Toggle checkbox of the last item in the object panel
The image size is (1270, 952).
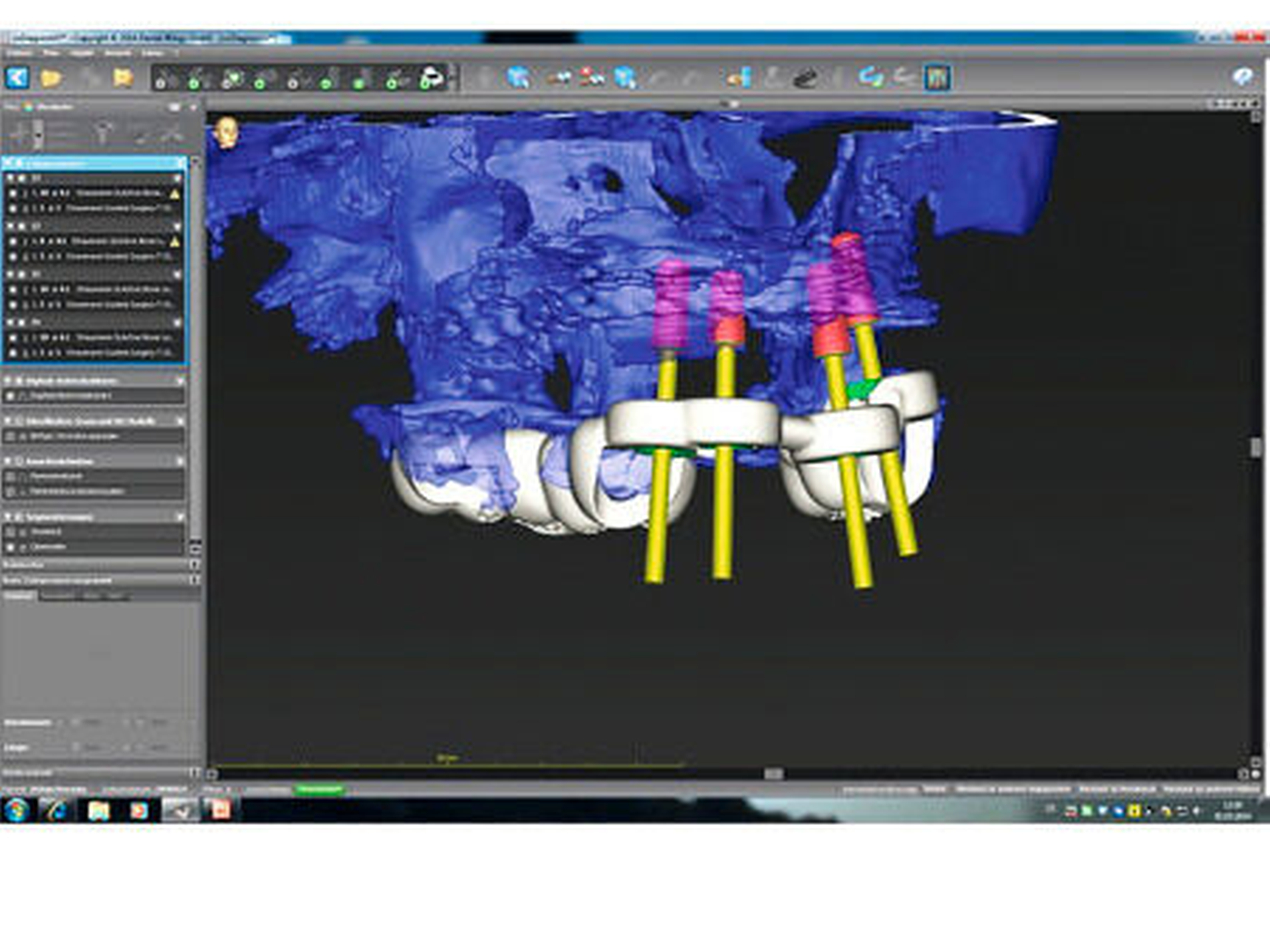pos(11,547)
